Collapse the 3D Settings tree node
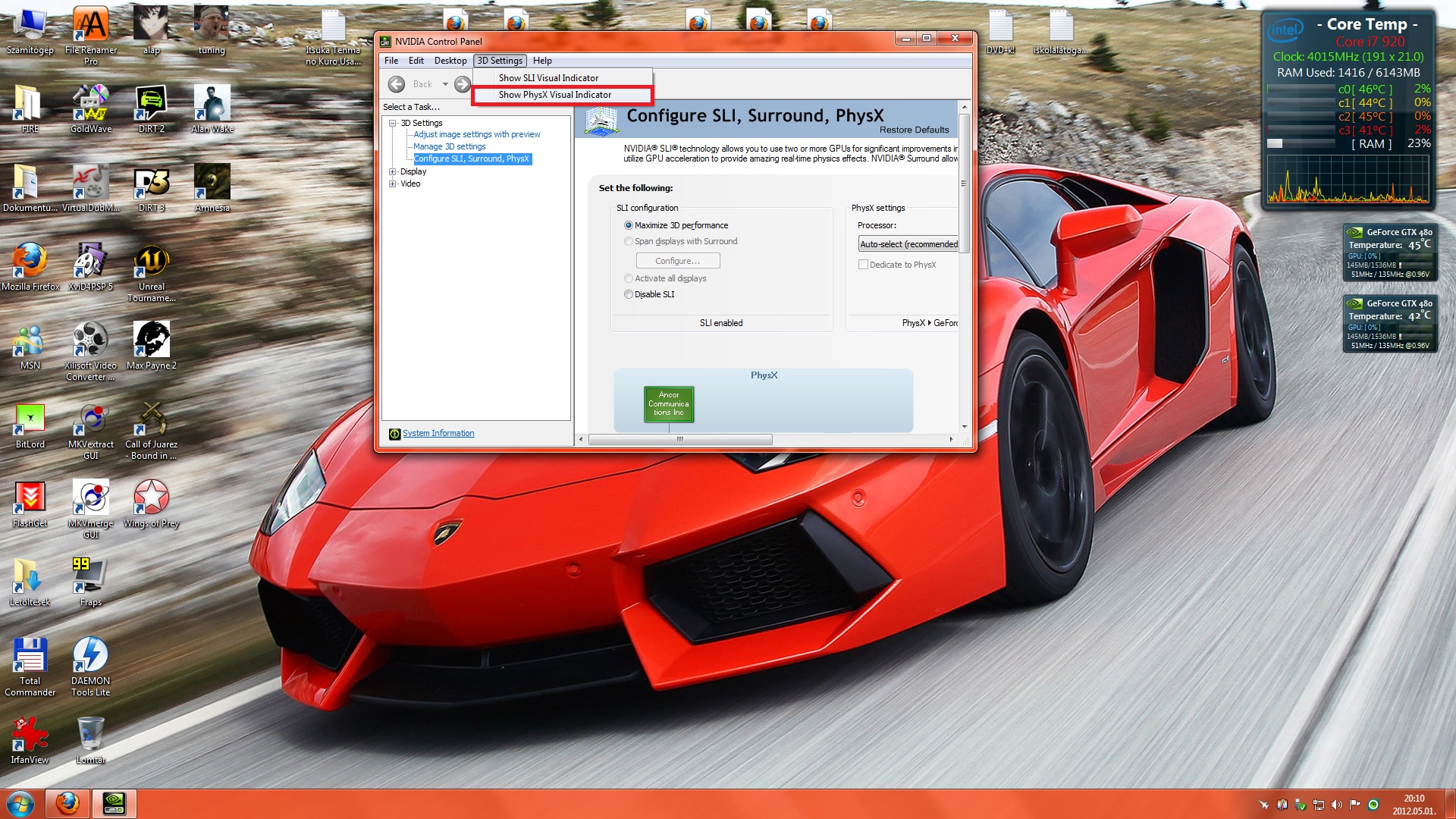The height and width of the screenshot is (819, 1456). pyautogui.click(x=393, y=123)
